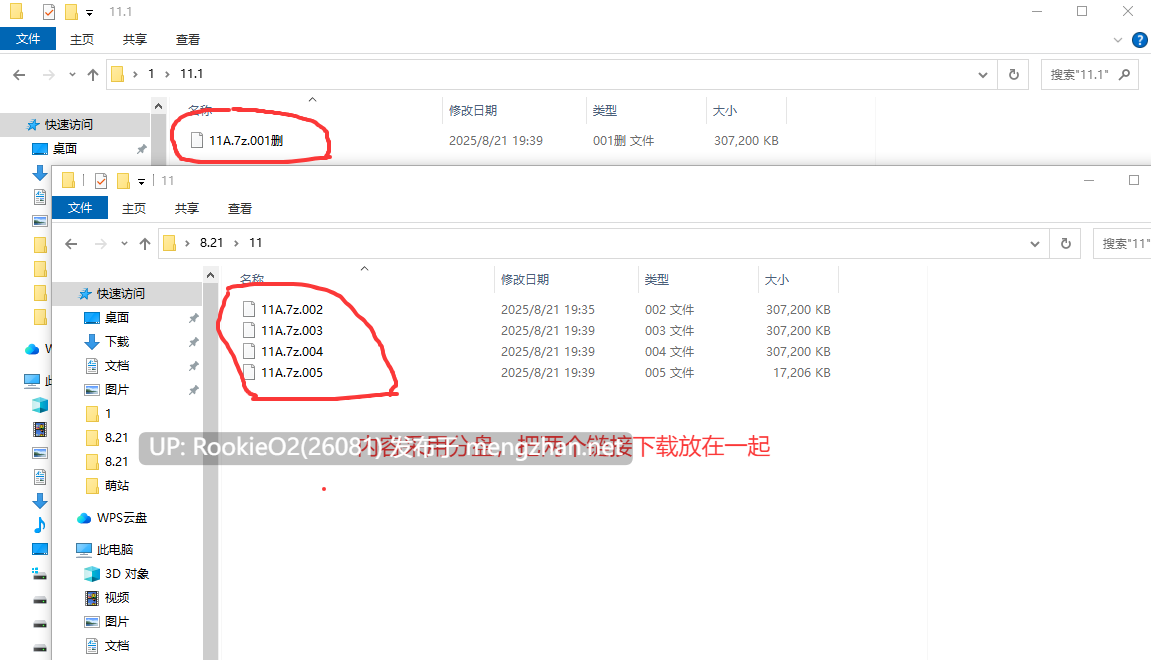Select 此电脑 in the 11 window sidebar

coord(115,550)
